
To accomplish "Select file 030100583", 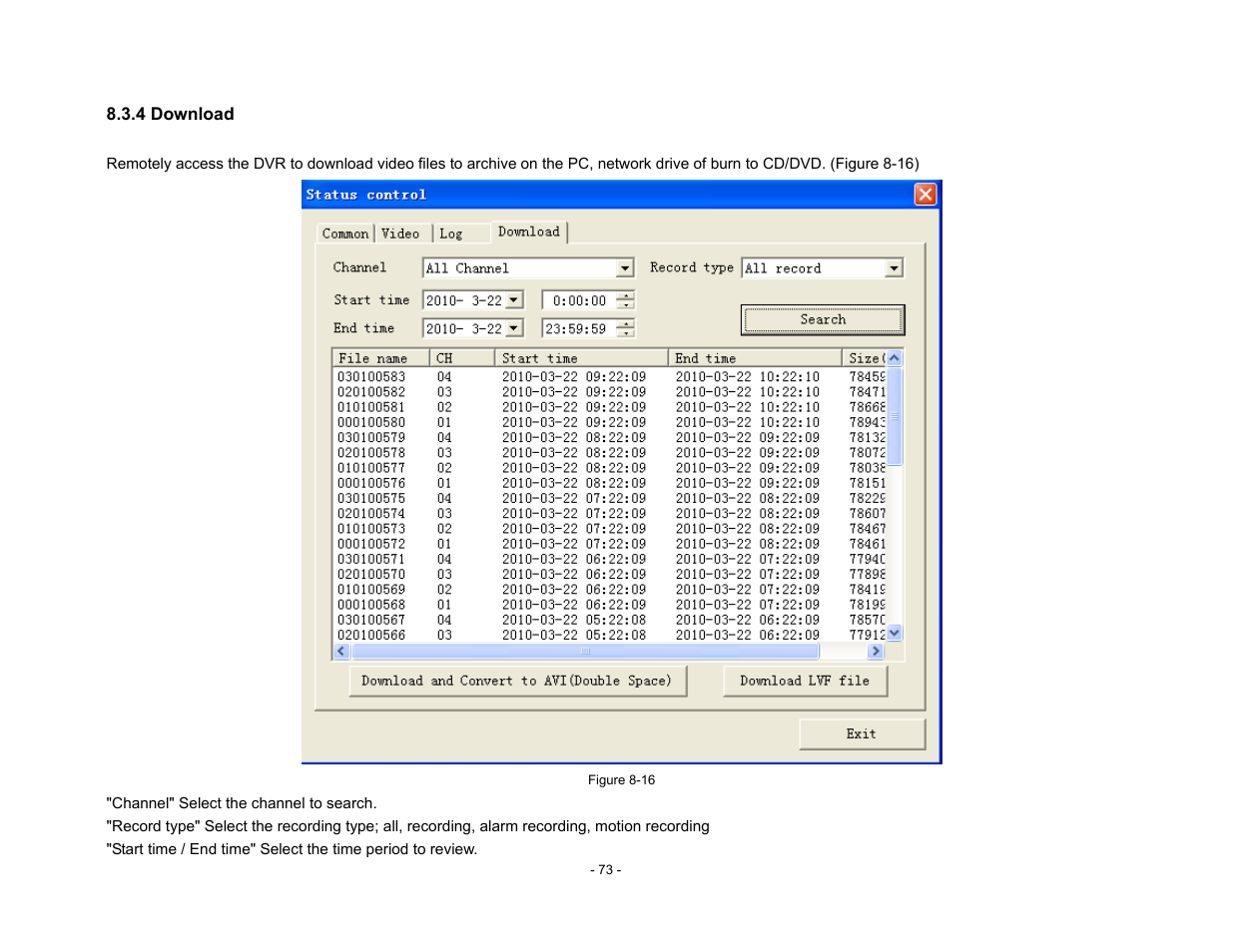I will tap(371, 377).
